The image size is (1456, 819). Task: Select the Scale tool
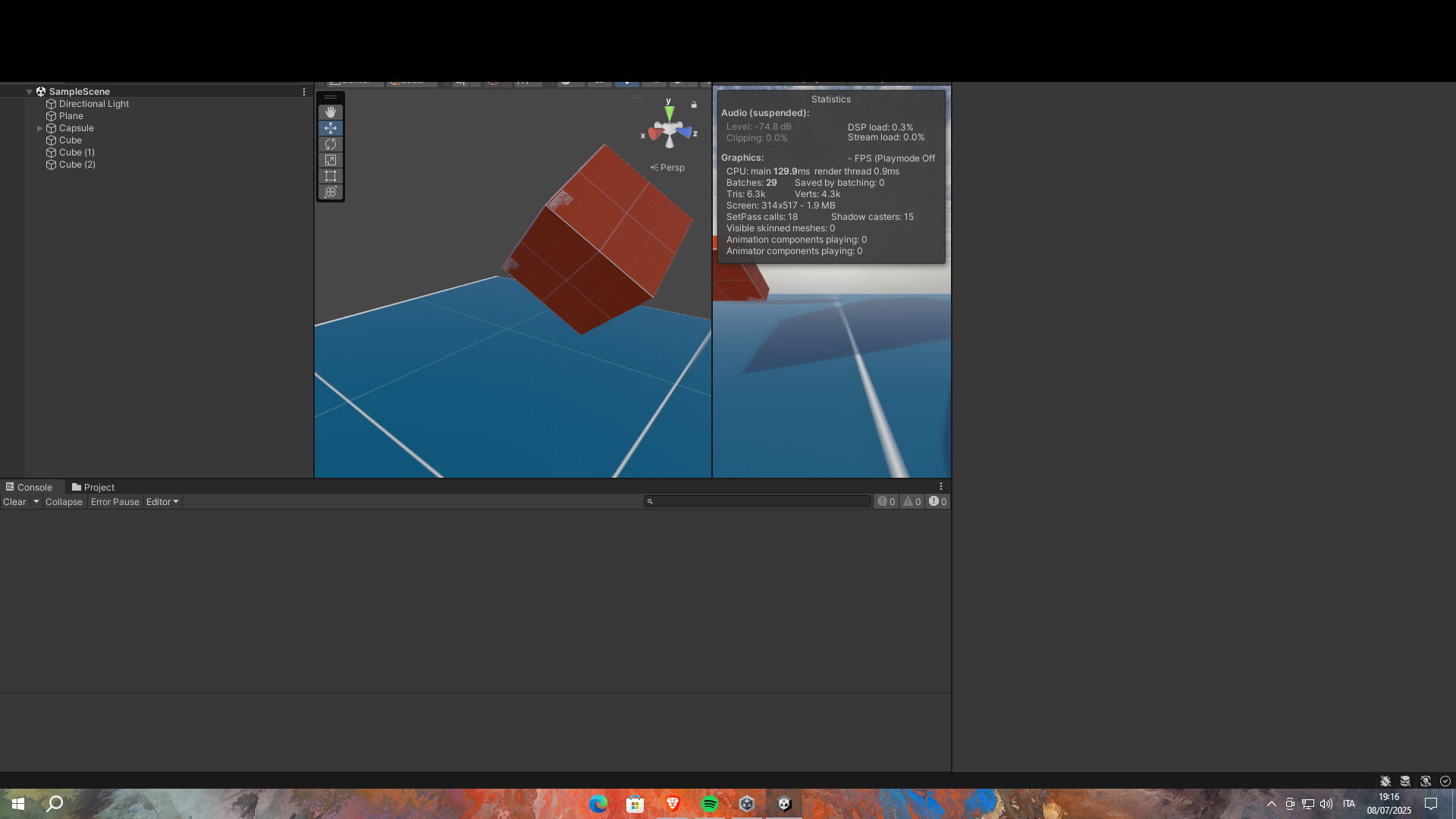[331, 160]
